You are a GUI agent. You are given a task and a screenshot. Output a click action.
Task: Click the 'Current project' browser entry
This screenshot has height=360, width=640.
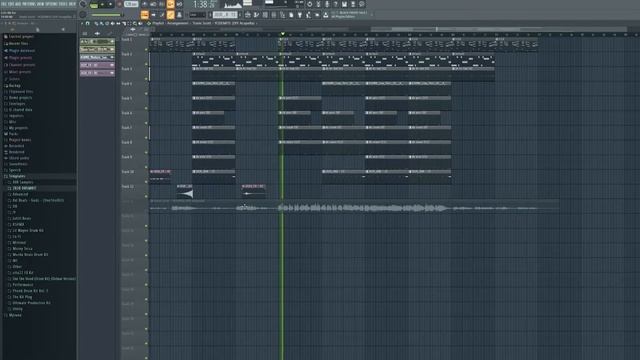click(21, 36)
